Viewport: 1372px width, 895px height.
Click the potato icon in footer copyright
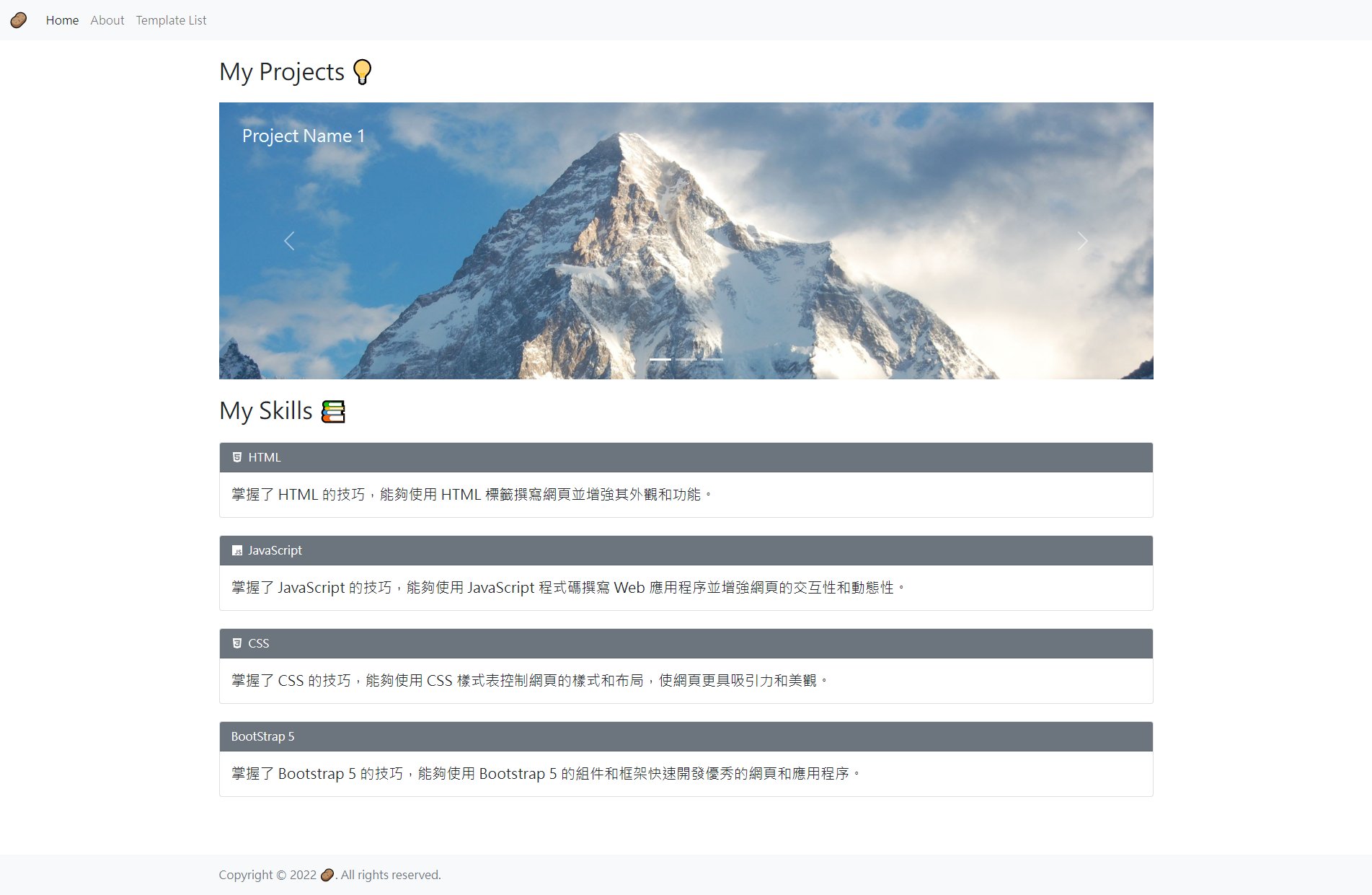click(327, 875)
